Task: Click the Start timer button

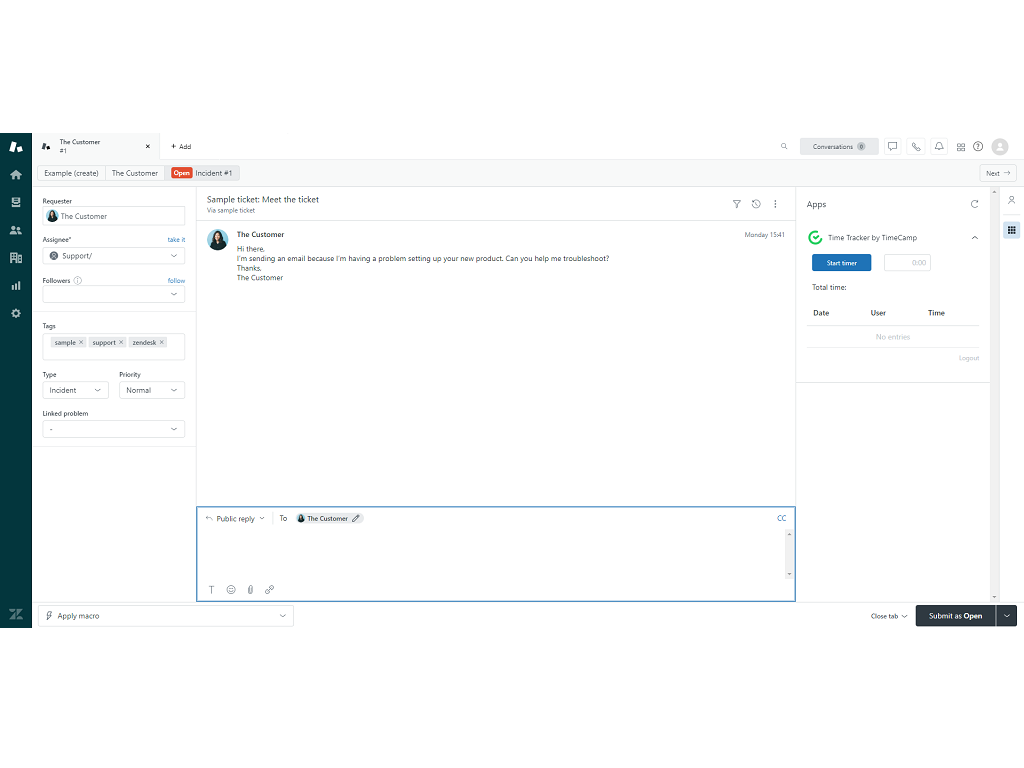Action: coord(841,263)
